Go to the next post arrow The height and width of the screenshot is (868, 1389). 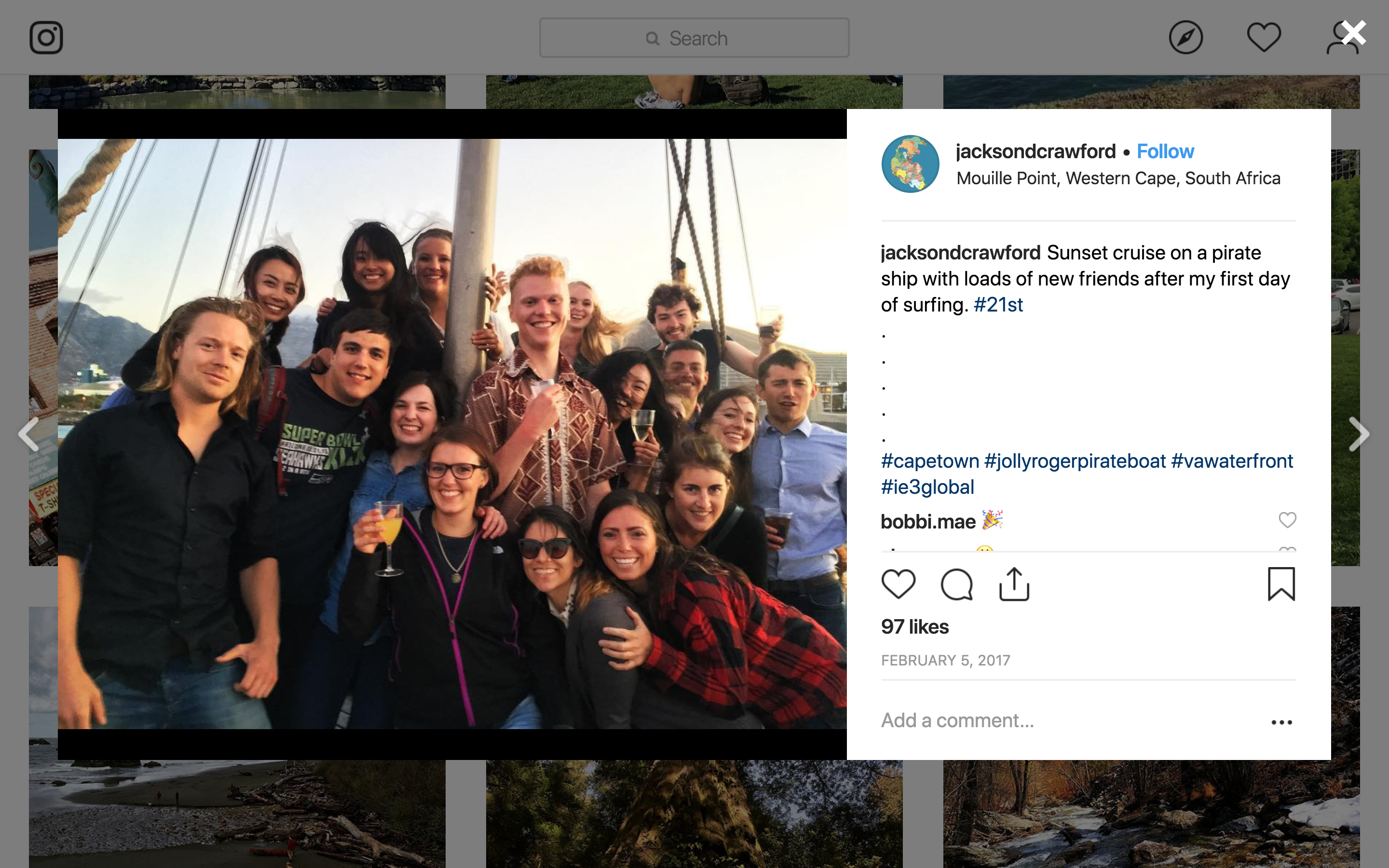1359,434
